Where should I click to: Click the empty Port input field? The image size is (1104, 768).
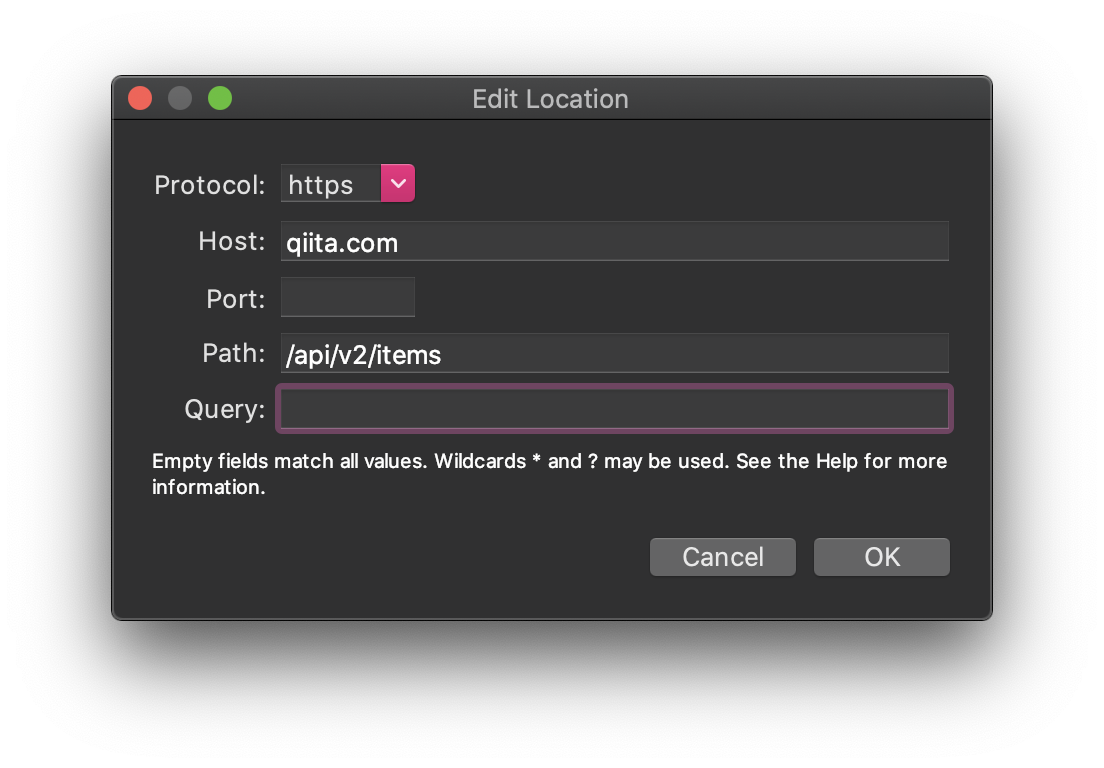pos(348,297)
